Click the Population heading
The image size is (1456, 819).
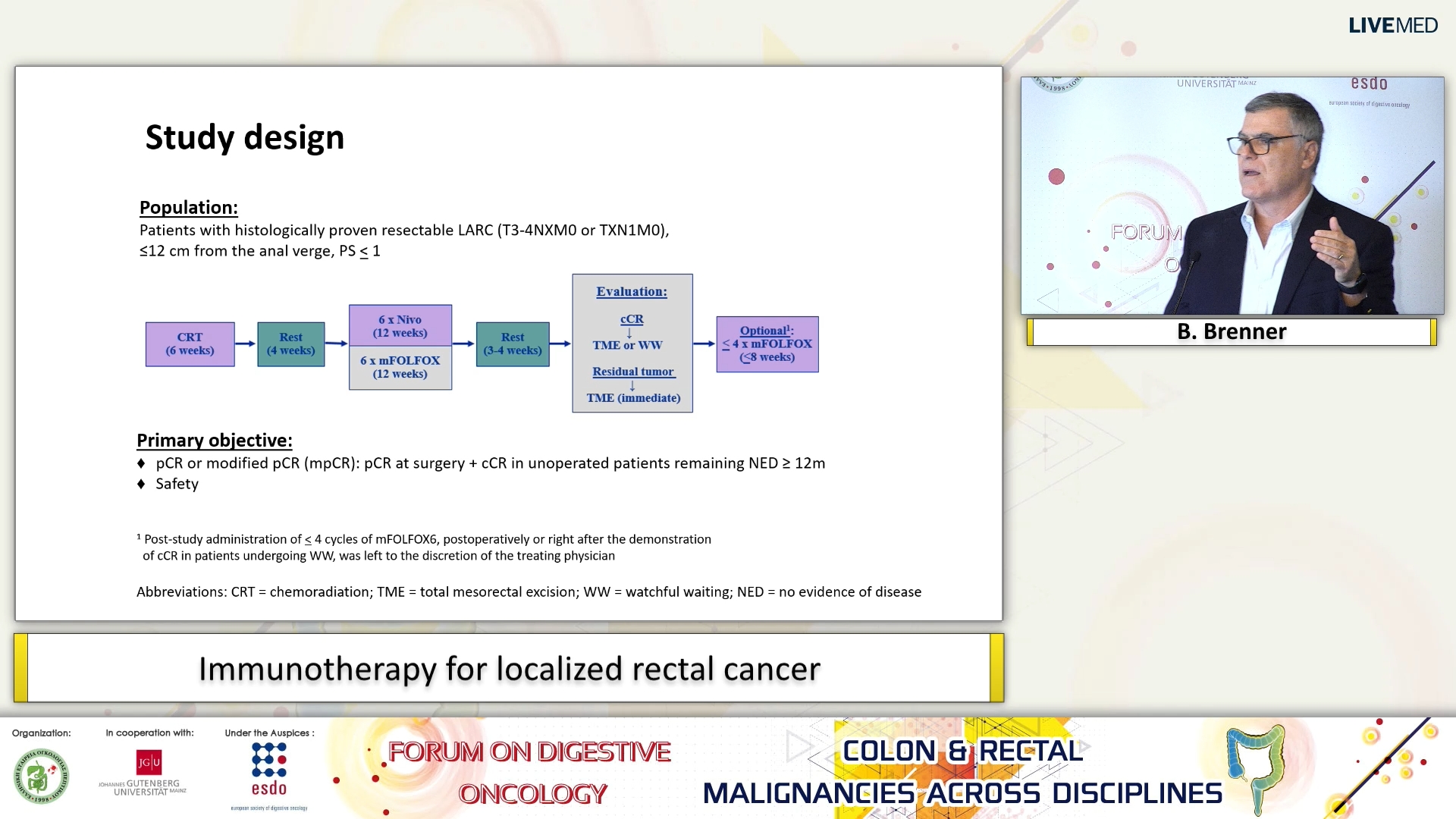point(189,207)
